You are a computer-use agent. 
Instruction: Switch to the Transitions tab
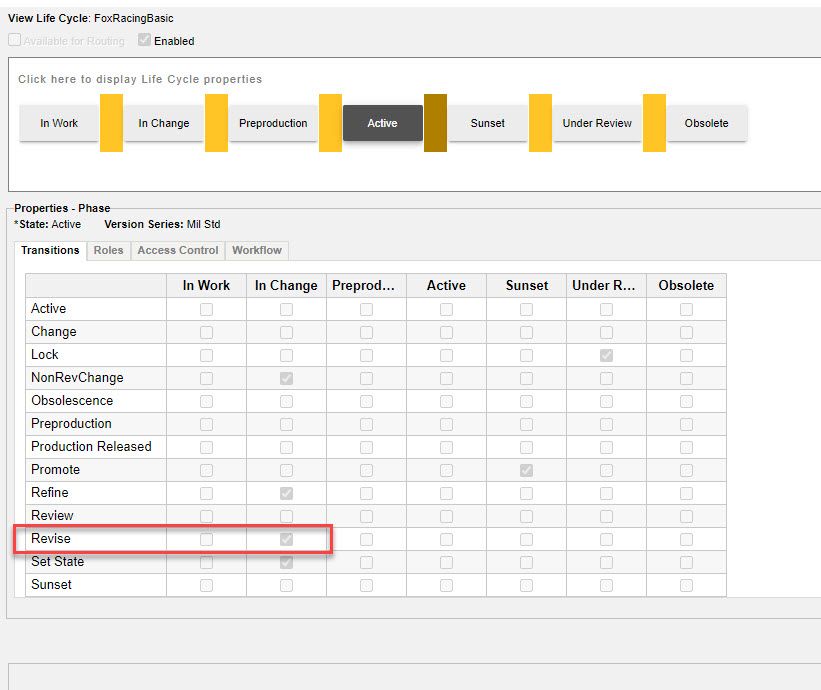click(50, 250)
